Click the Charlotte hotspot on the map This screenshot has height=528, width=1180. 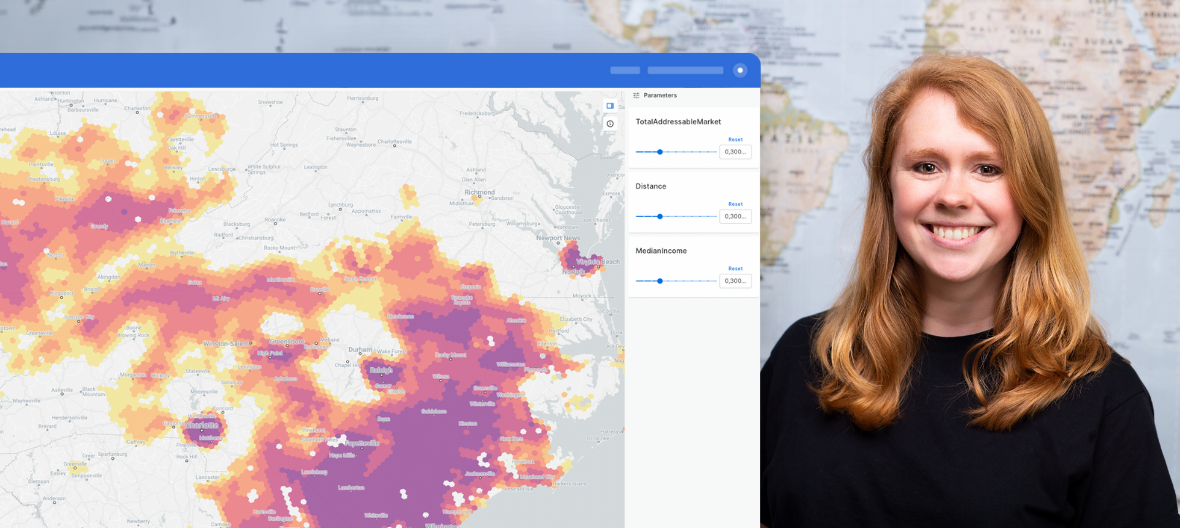(203, 425)
